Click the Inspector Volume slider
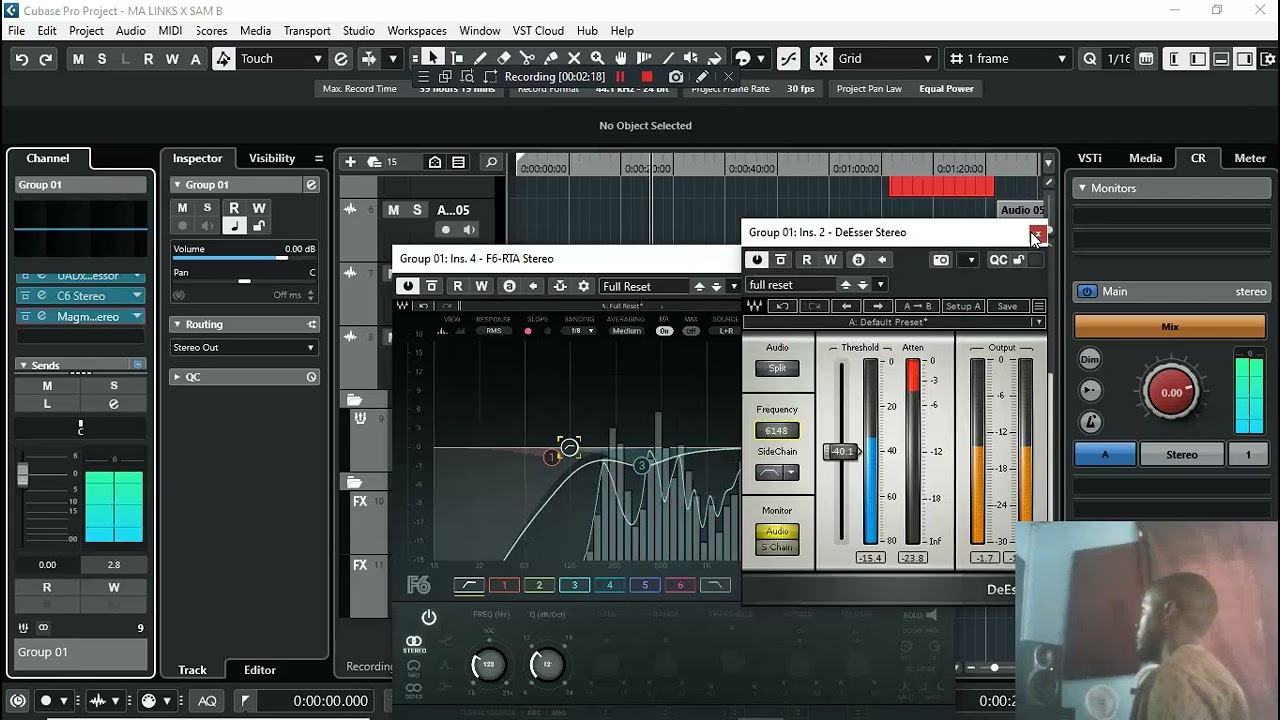The width and height of the screenshot is (1280, 720). (x=244, y=258)
